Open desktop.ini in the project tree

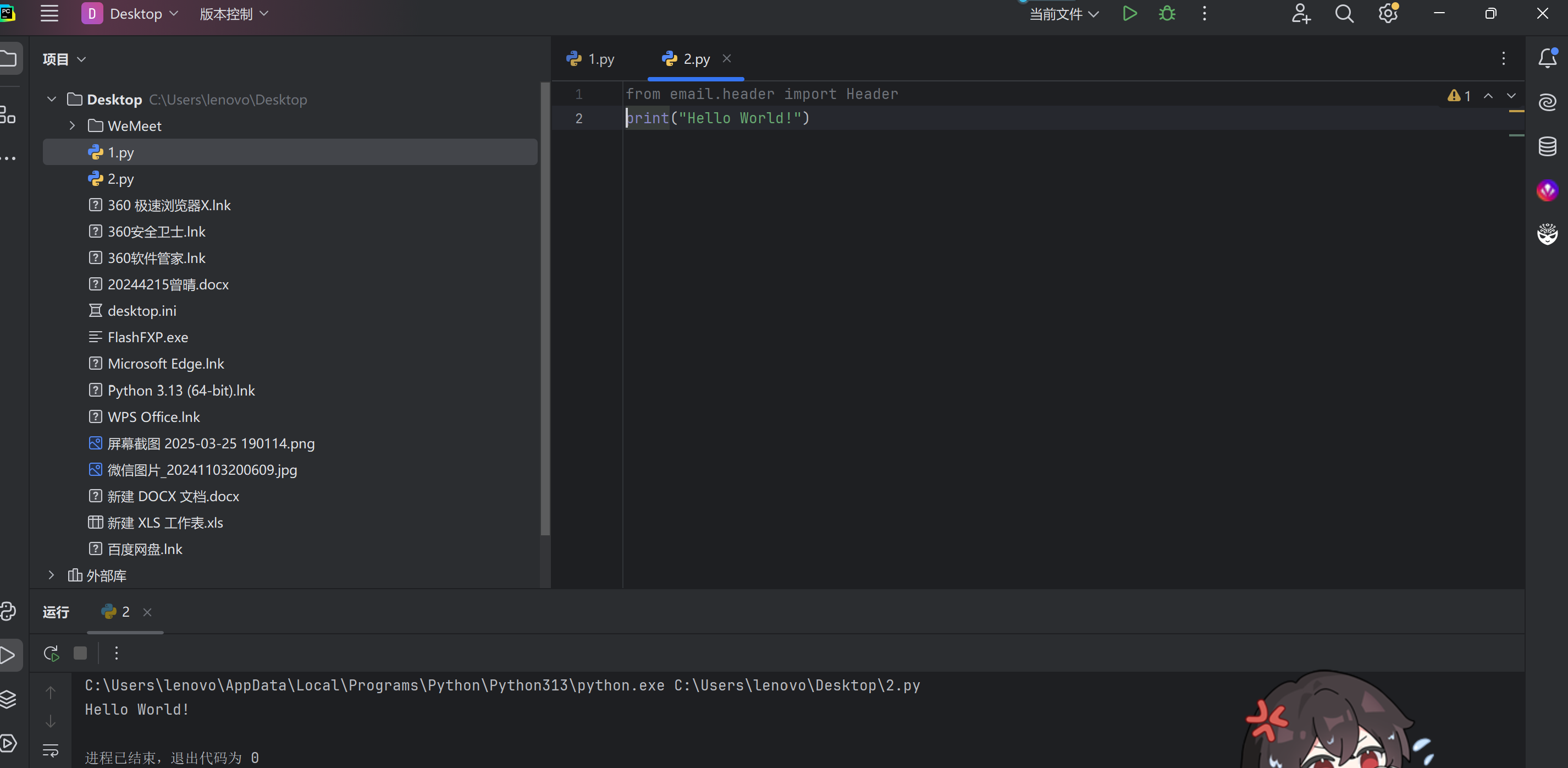[x=142, y=311]
